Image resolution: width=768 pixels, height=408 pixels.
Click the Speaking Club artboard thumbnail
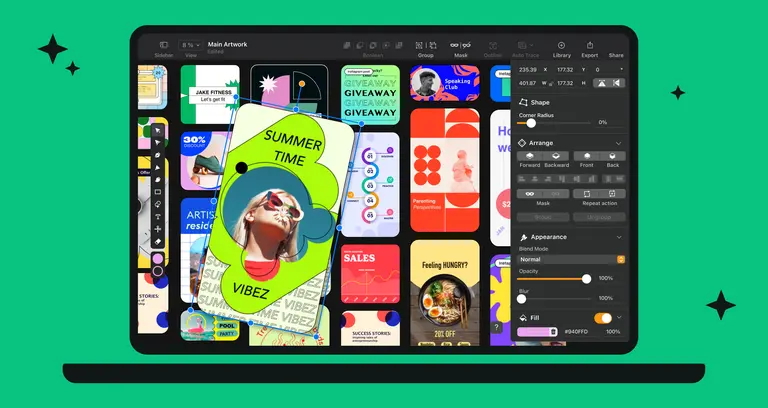[x=445, y=83]
